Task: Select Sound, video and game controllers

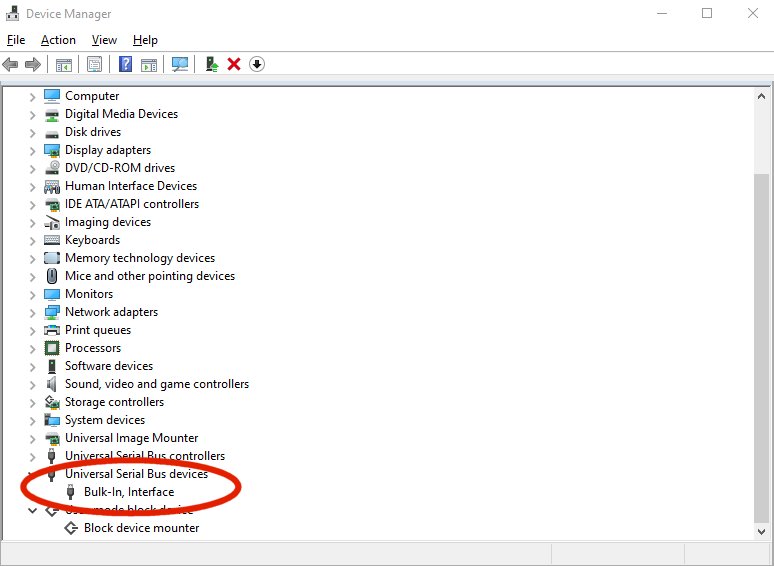Action: (x=157, y=384)
